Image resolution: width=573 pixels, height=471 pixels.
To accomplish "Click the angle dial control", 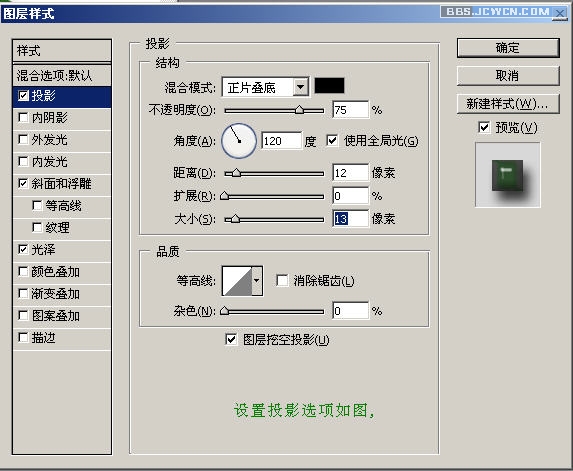I will 239,141.
